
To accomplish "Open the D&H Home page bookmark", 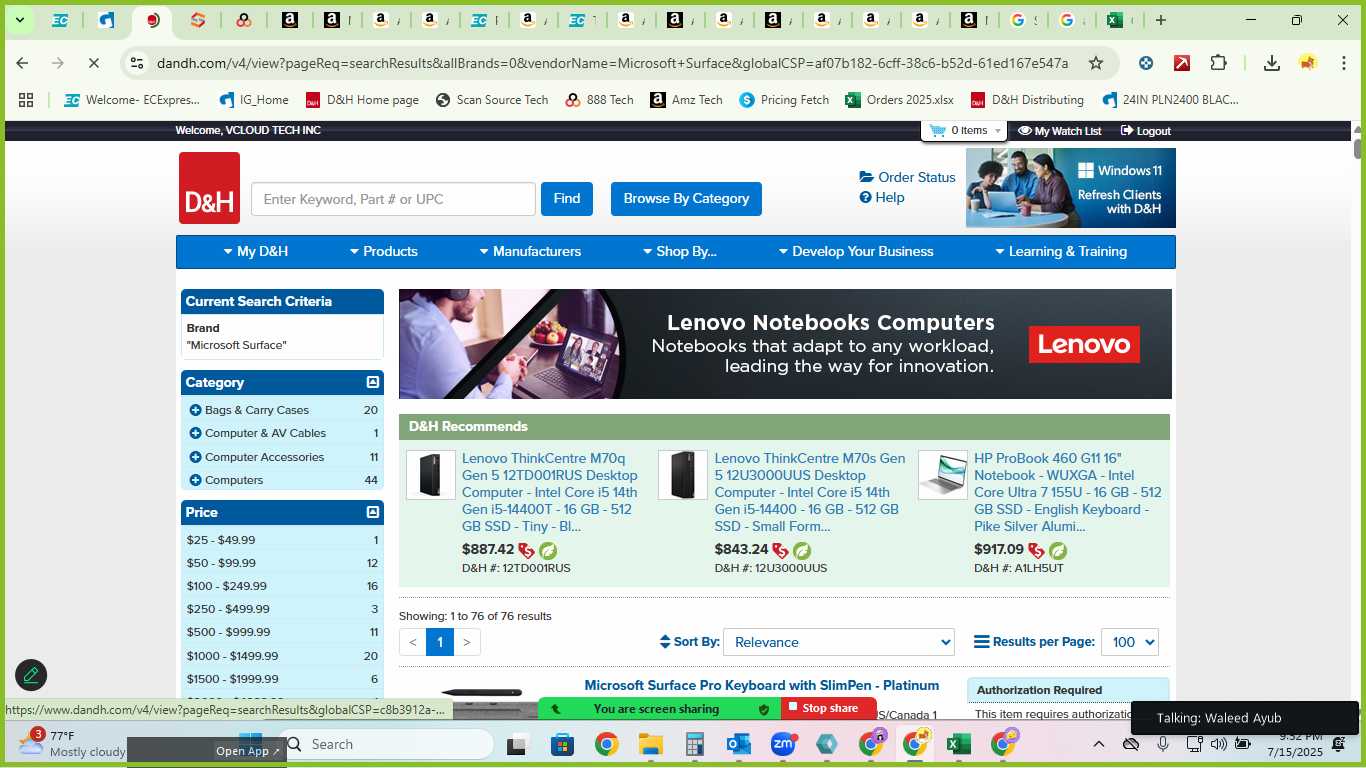I will point(362,100).
